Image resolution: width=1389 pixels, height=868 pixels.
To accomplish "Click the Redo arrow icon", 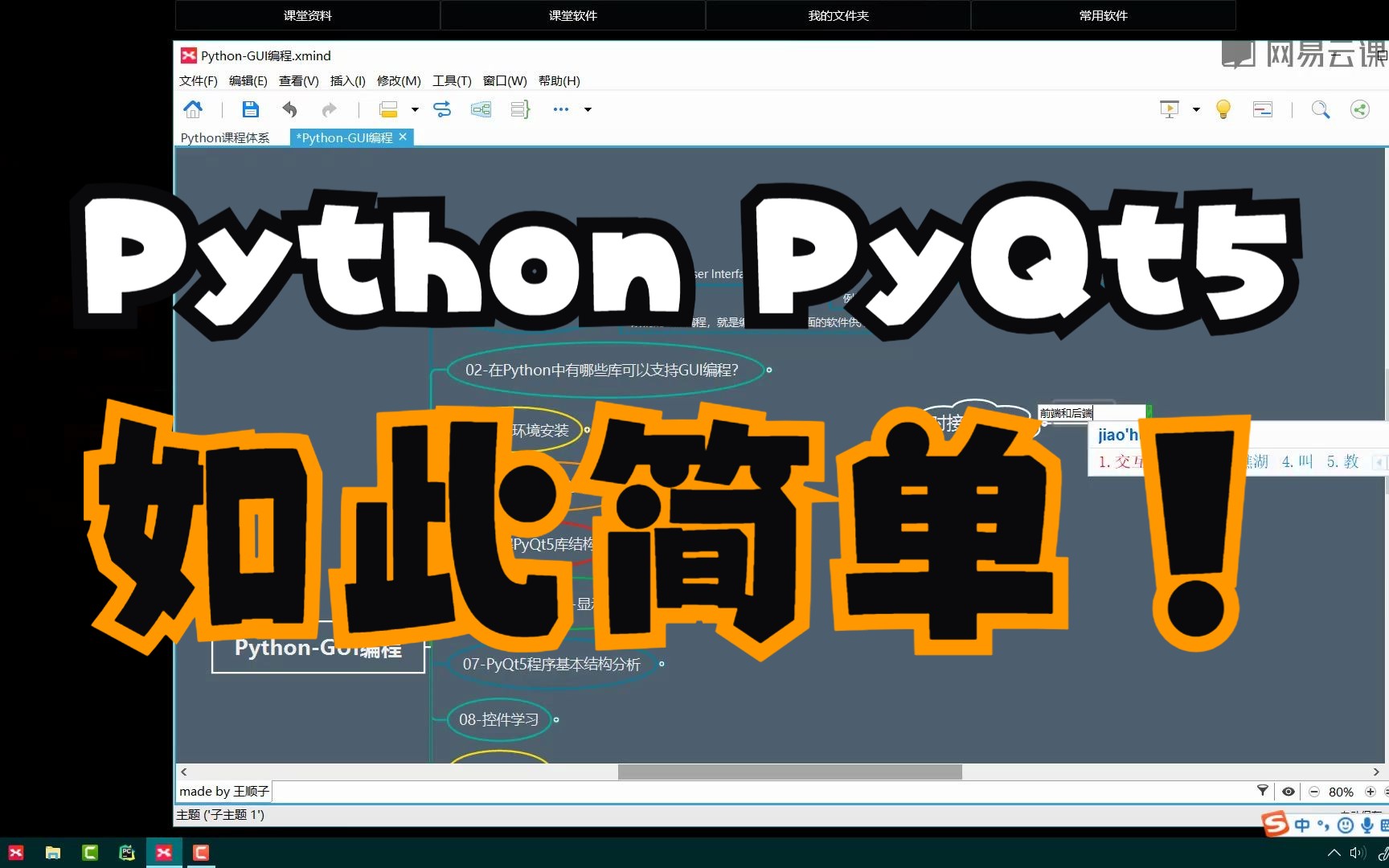I will tap(330, 109).
